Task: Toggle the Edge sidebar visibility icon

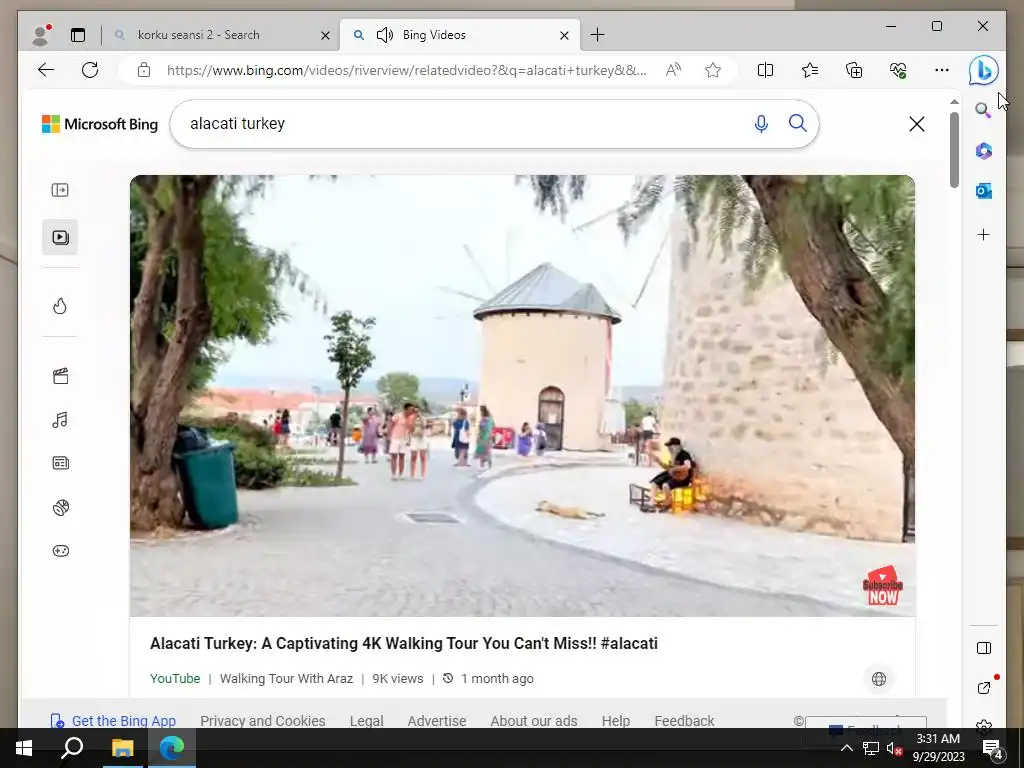Action: [984, 648]
